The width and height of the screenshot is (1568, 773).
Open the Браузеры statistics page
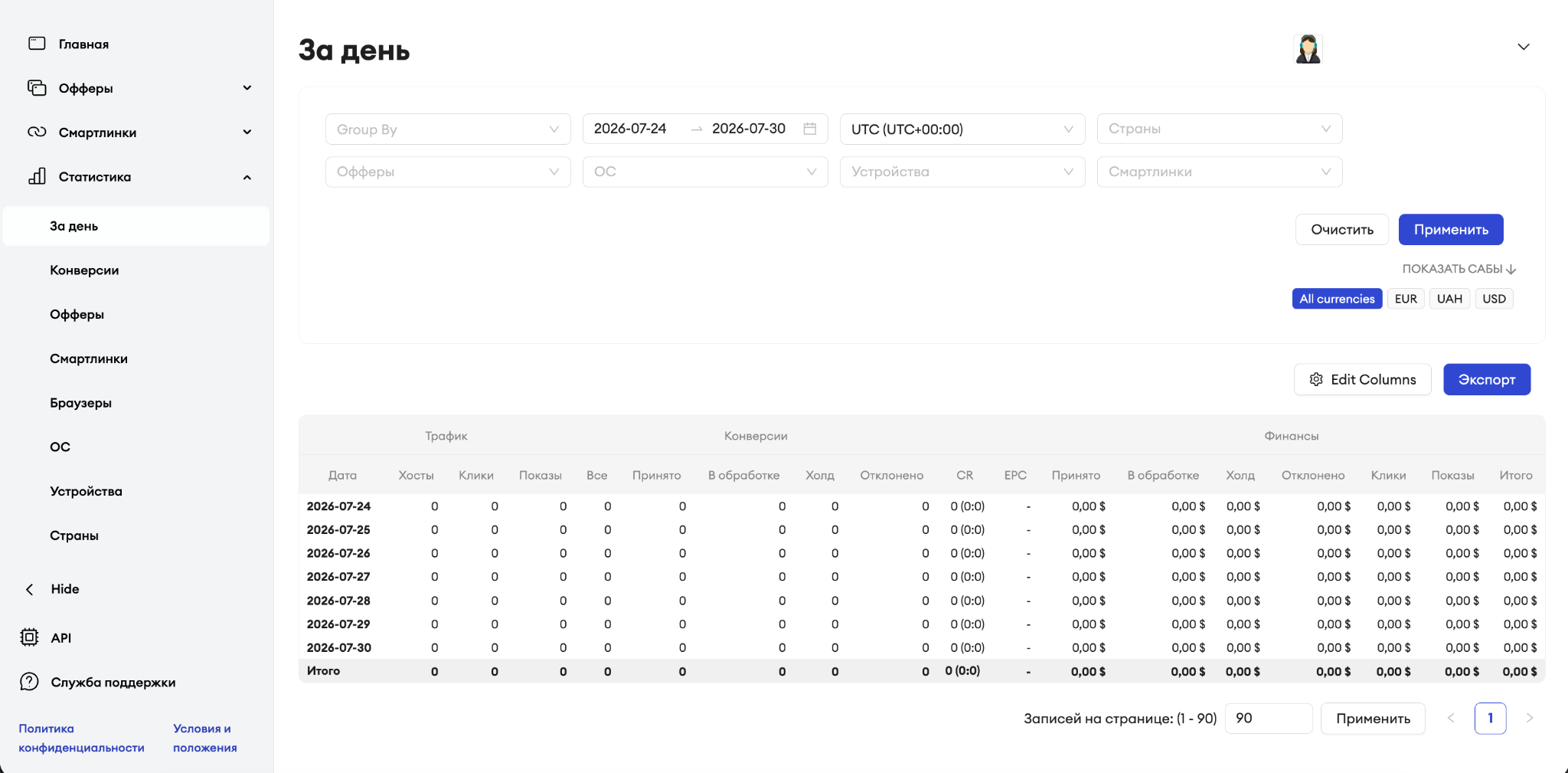tap(80, 403)
